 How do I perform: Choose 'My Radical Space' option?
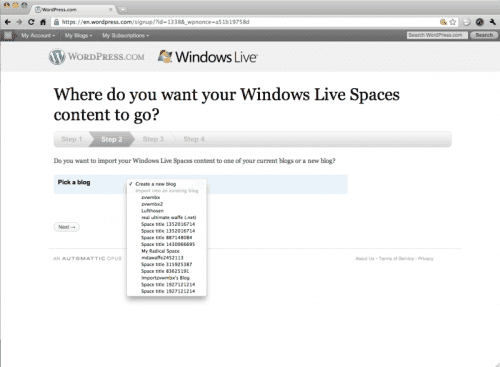click(166, 251)
